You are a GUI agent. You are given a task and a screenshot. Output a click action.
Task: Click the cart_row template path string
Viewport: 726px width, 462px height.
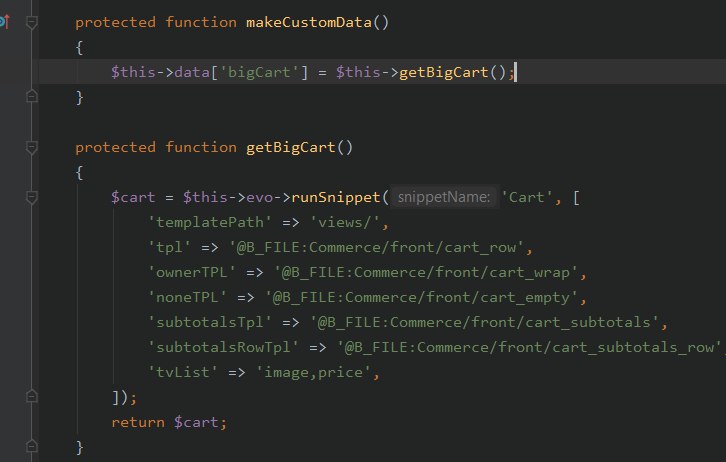(x=376, y=247)
